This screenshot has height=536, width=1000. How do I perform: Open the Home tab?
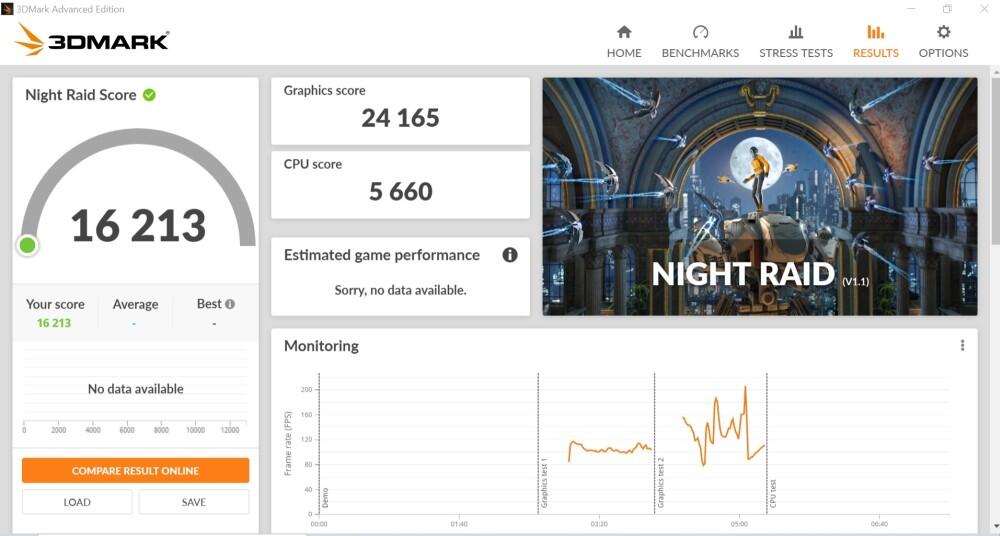(x=624, y=42)
